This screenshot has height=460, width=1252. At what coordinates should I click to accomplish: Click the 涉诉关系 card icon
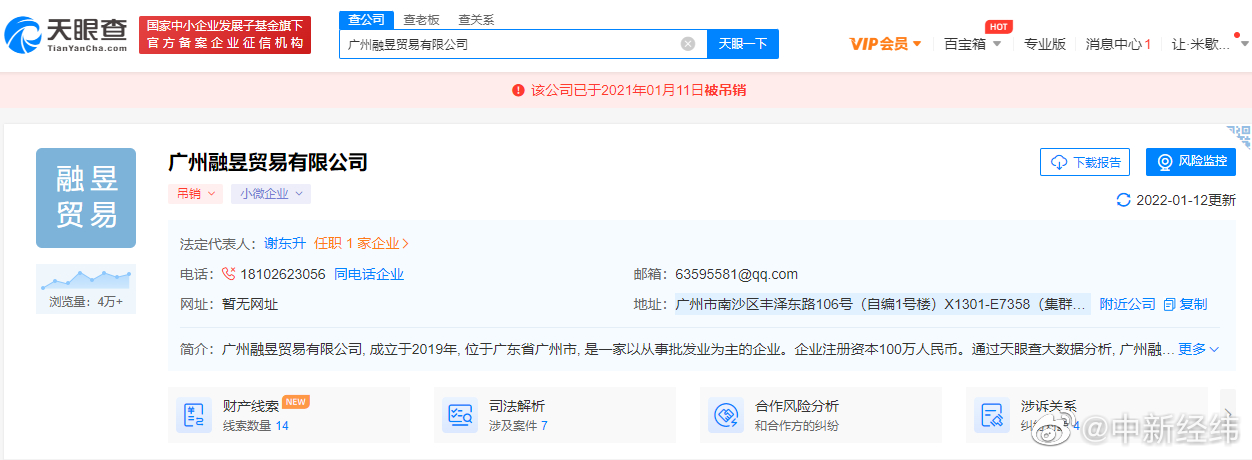[993, 415]
